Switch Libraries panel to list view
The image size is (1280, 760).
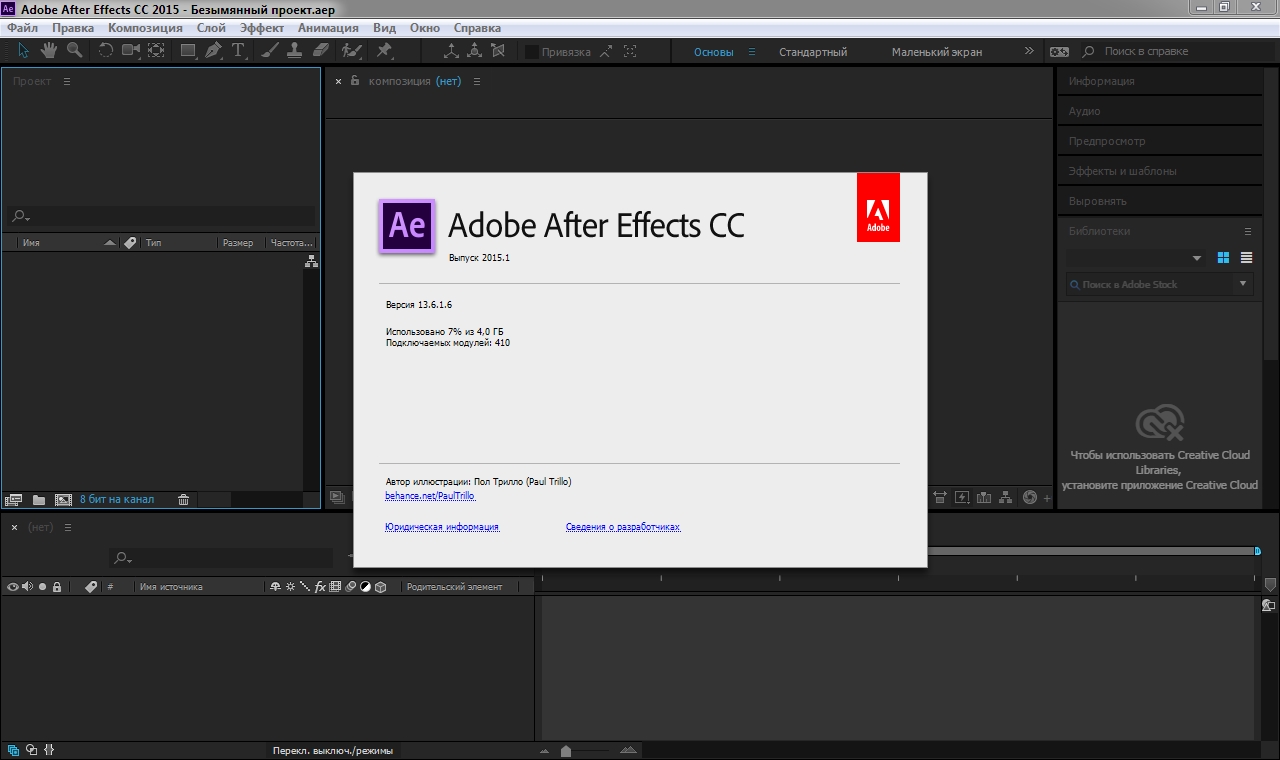click(1246, 258)
